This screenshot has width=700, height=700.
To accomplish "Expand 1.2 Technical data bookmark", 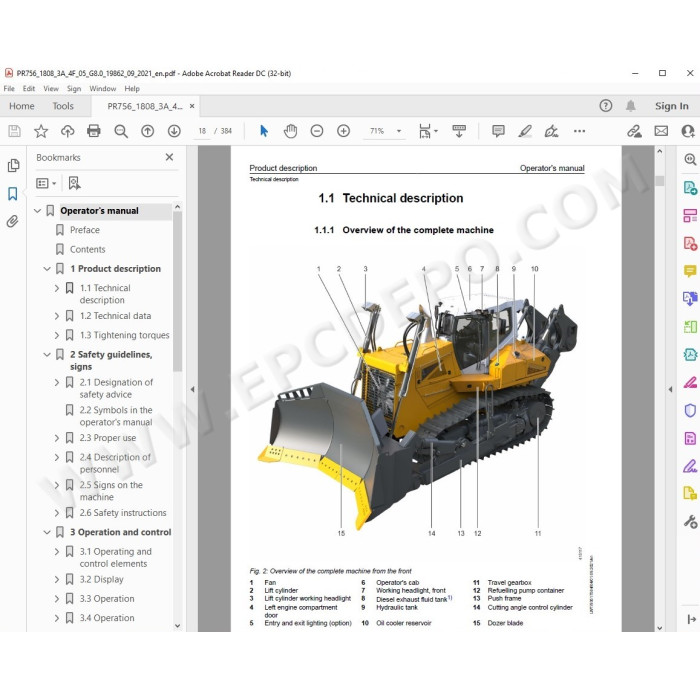I will (57, 316).
